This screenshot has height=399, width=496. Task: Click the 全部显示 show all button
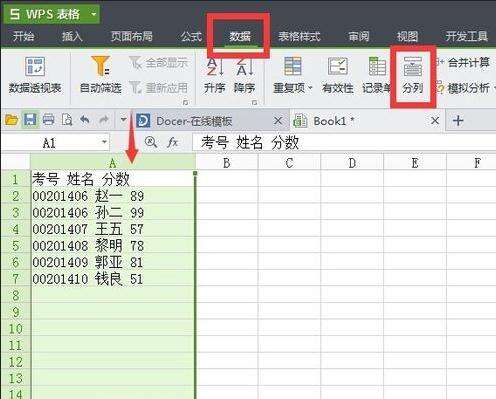pos(159,63)
